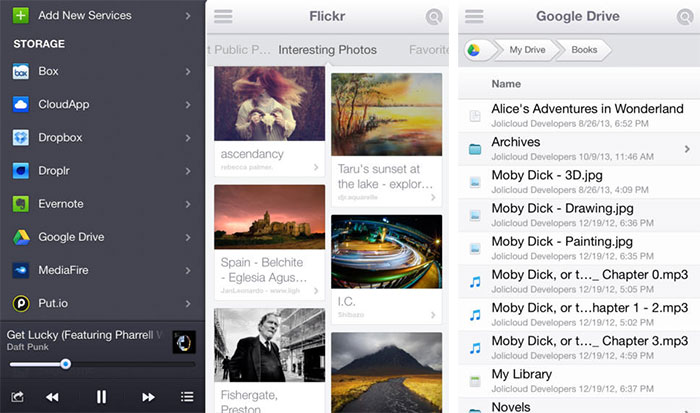The image size is (700, 413).
Task: Open the Fishergate, Preston black-and-white photo
Action: [270, 345]
